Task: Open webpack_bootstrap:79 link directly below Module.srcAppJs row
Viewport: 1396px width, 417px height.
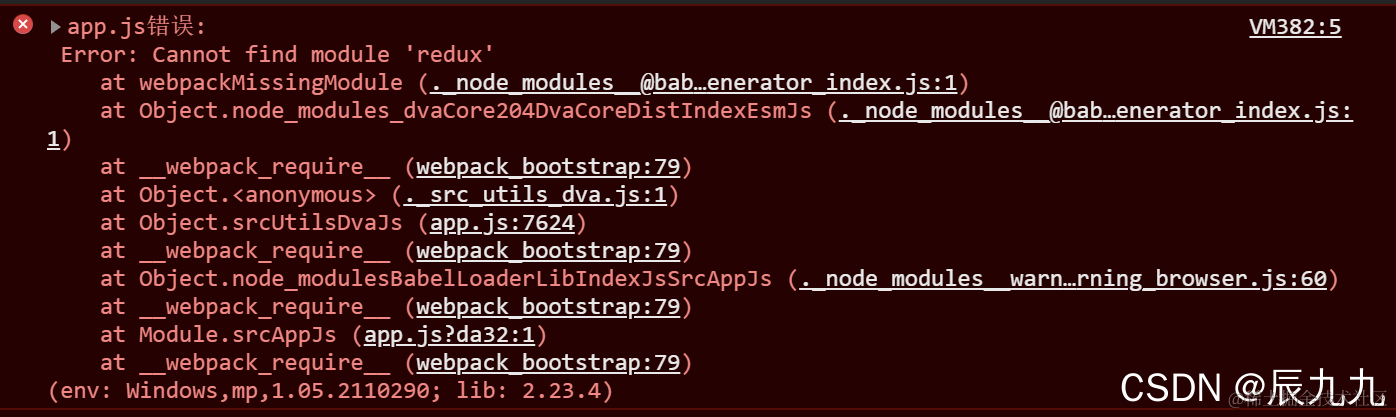Action: [548, 363]
